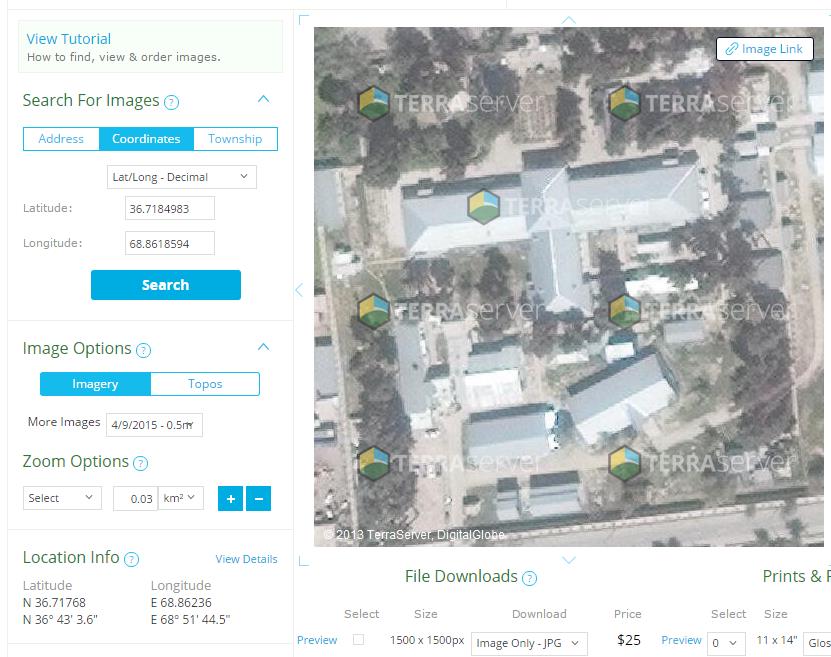Pan the map image upward
831x657 pixels.
[569, 20]
